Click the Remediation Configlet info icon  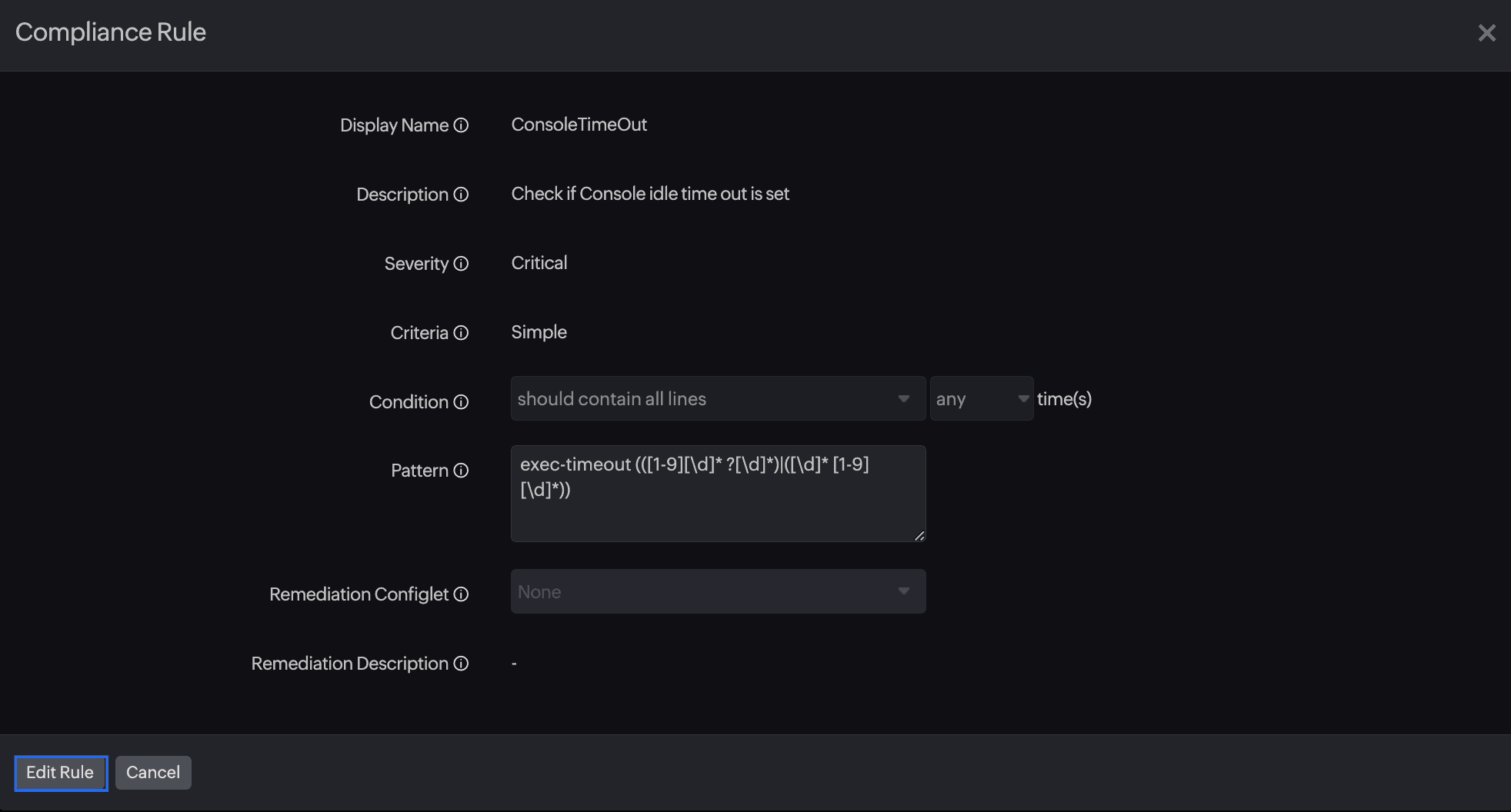461,594
